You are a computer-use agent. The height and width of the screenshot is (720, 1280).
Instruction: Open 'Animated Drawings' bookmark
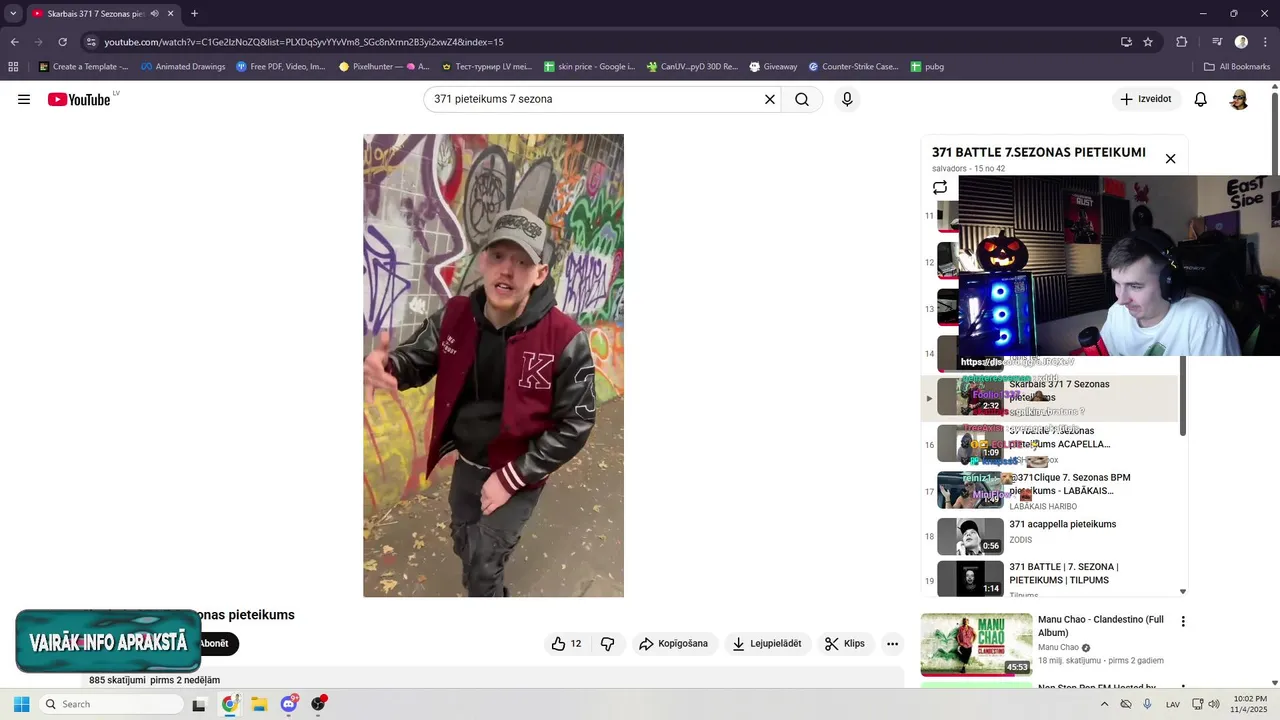point(183,67)
